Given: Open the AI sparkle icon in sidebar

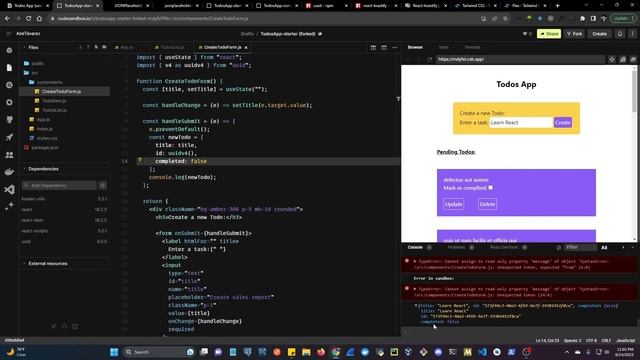Looking at the screenshot, I should click(9, 207).
